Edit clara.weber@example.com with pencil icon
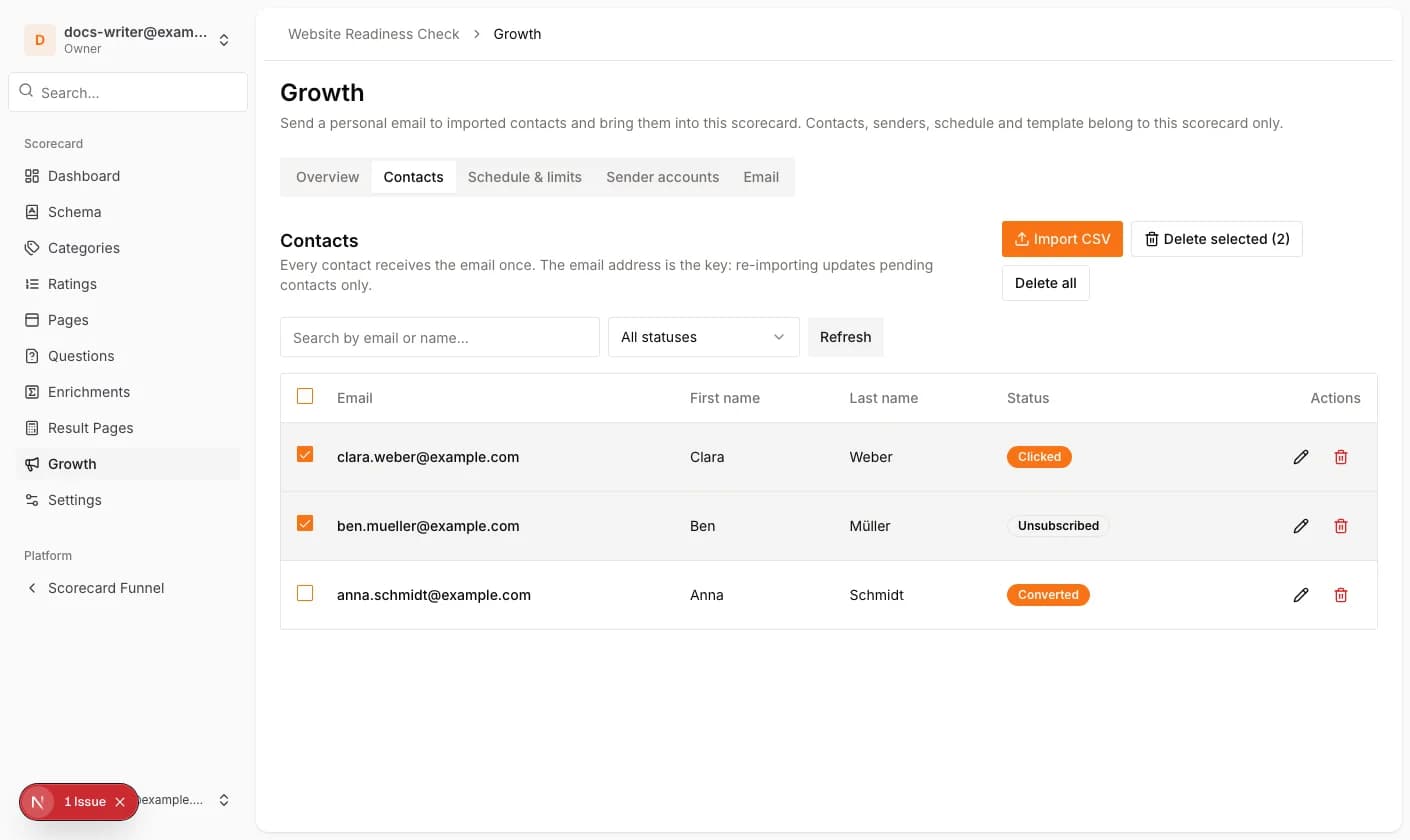1410x840 pixels. (x=1301, y=457)
